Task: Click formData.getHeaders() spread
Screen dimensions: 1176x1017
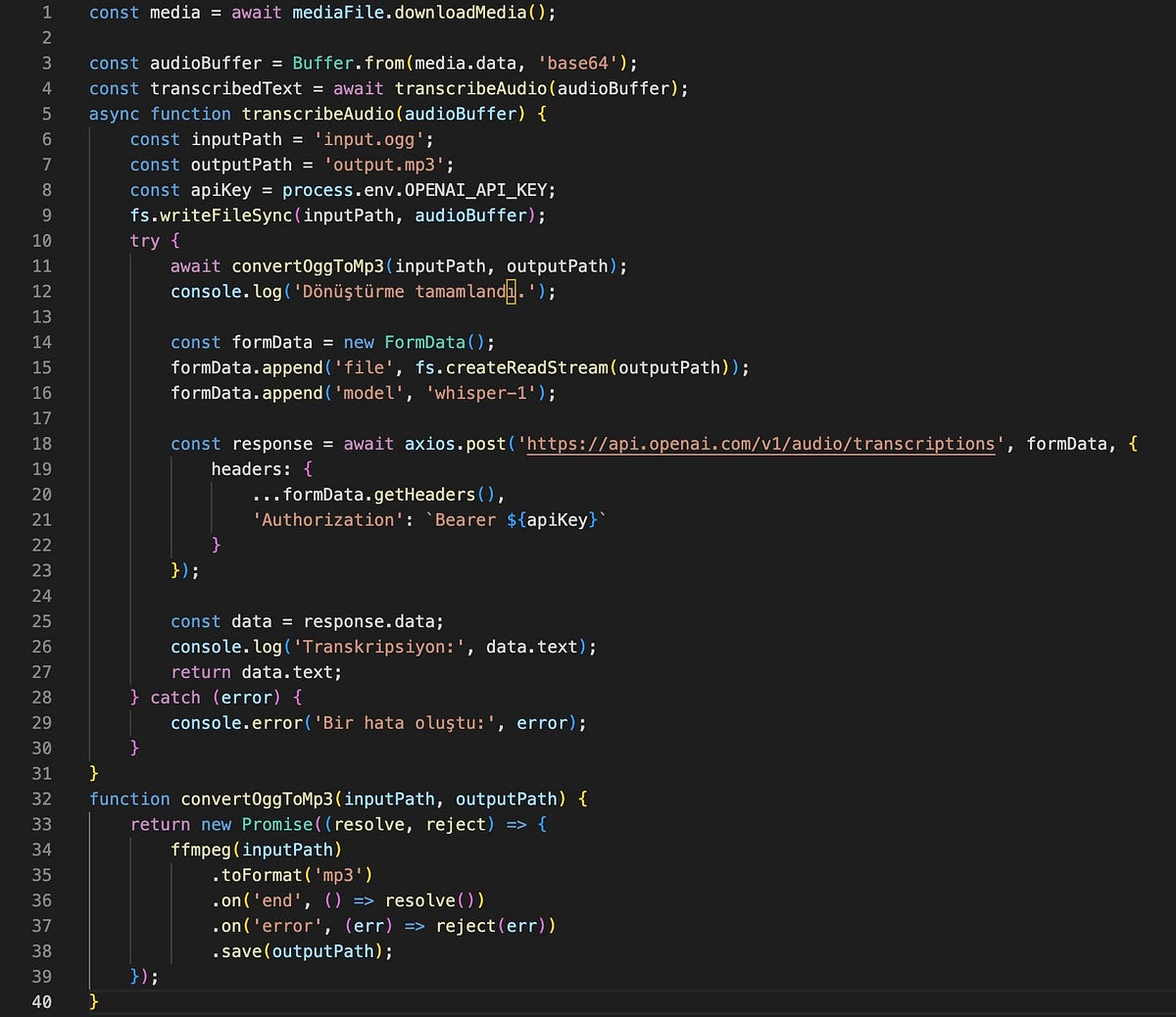Action: point(373,495)
